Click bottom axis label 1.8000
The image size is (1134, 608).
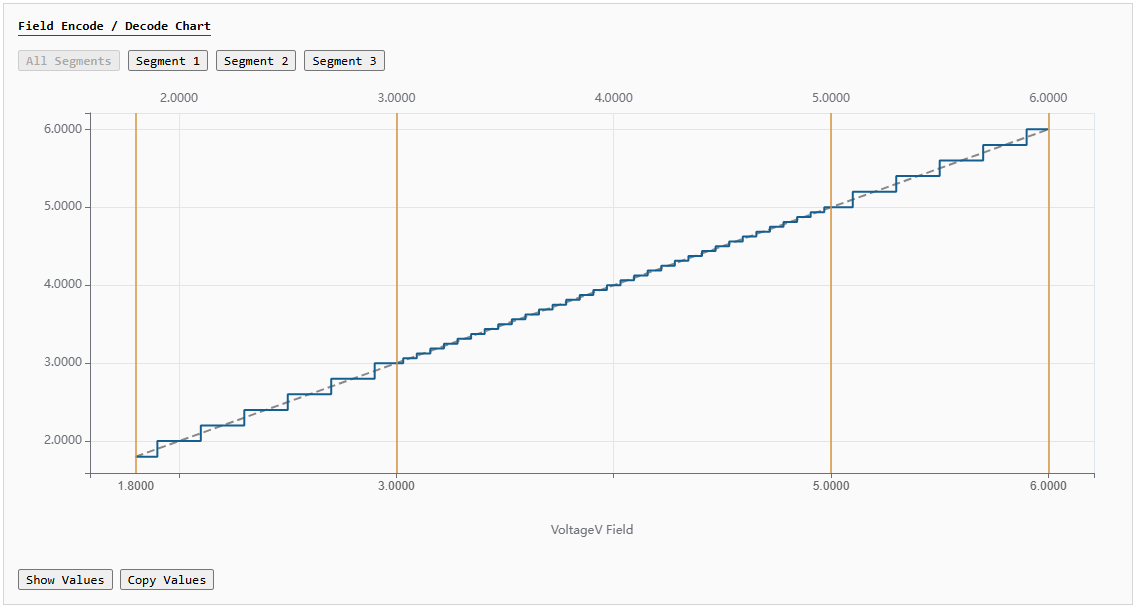(136, 486)
